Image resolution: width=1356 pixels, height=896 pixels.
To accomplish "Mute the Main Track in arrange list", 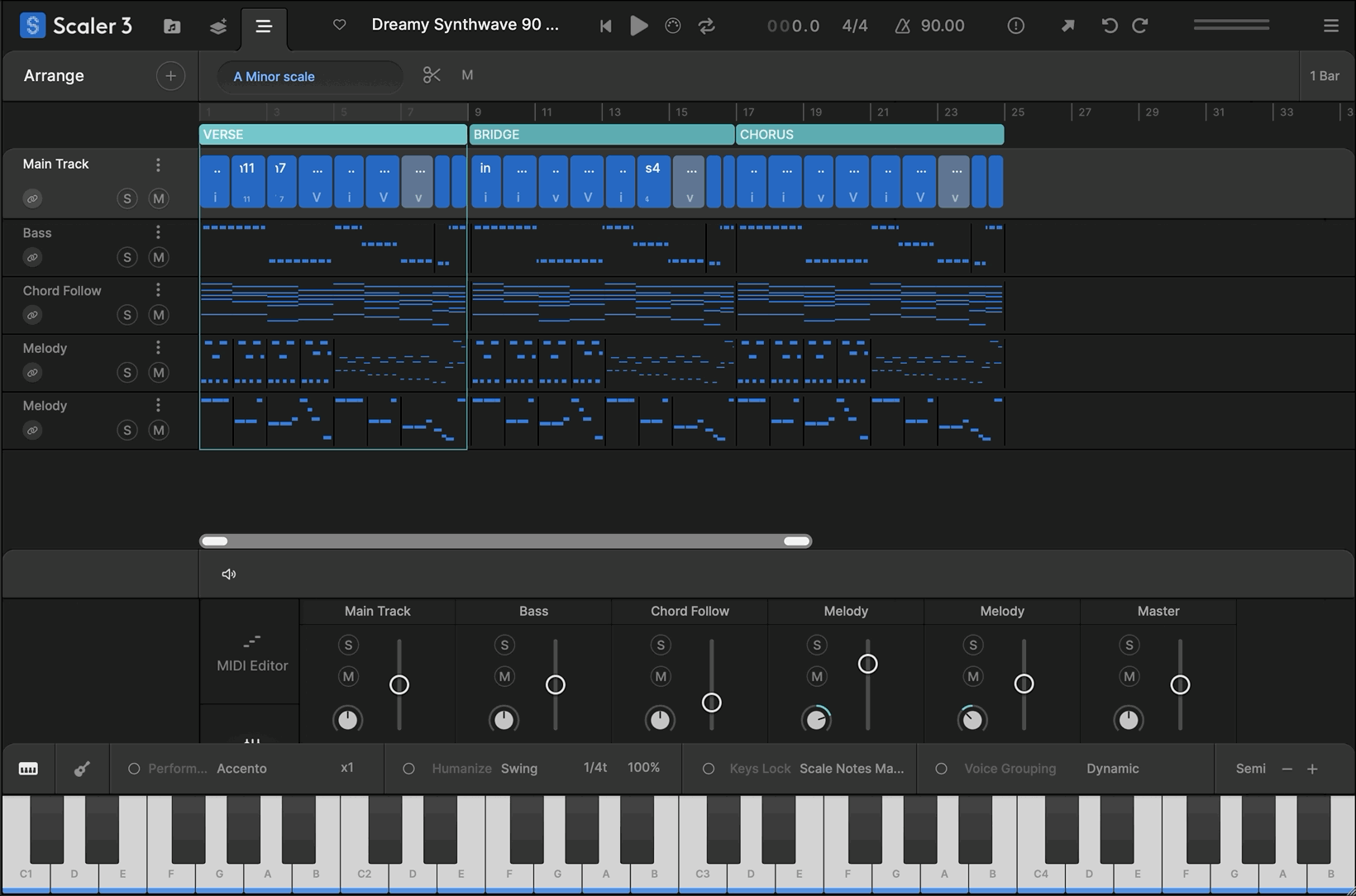I will [159, 198].
